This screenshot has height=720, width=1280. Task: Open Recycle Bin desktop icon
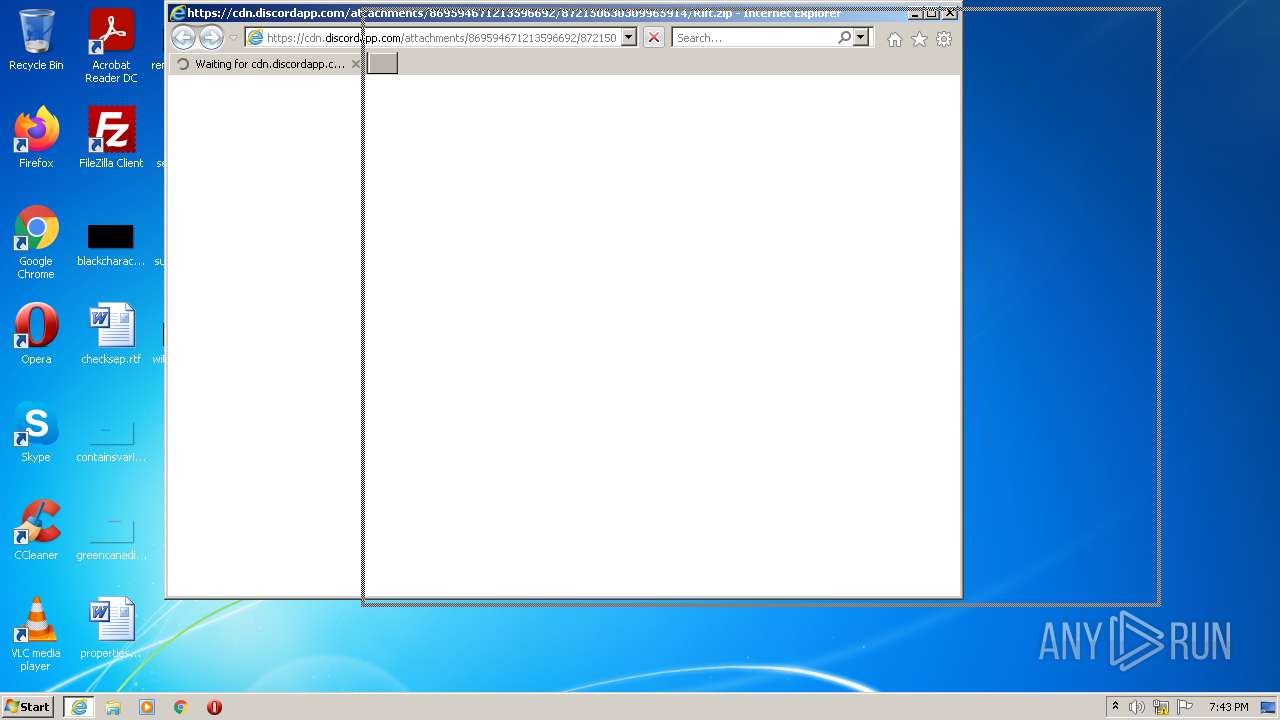point(36,40)
